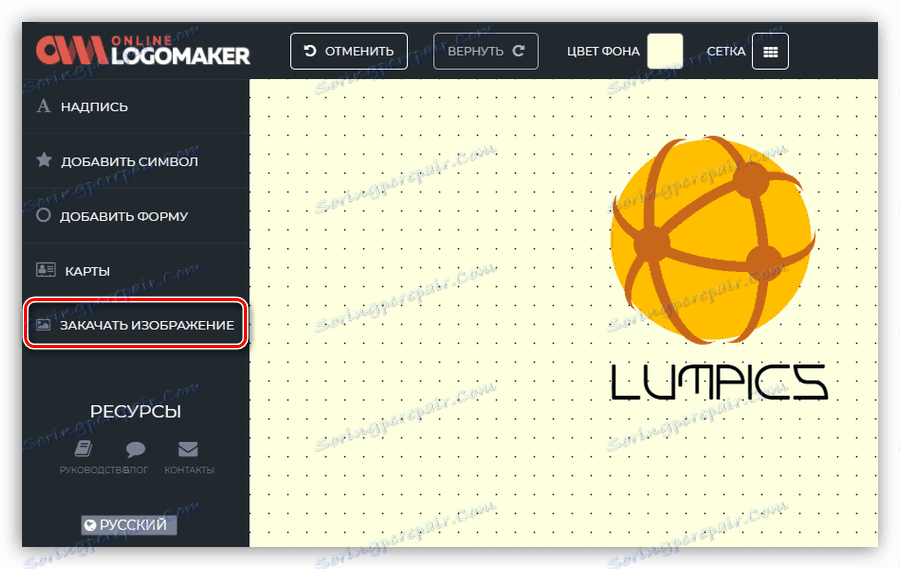Undo with the ОТМЕНИТЬ button
The width and height of the screenshot is (900, 569).
(x=349, y=51)
